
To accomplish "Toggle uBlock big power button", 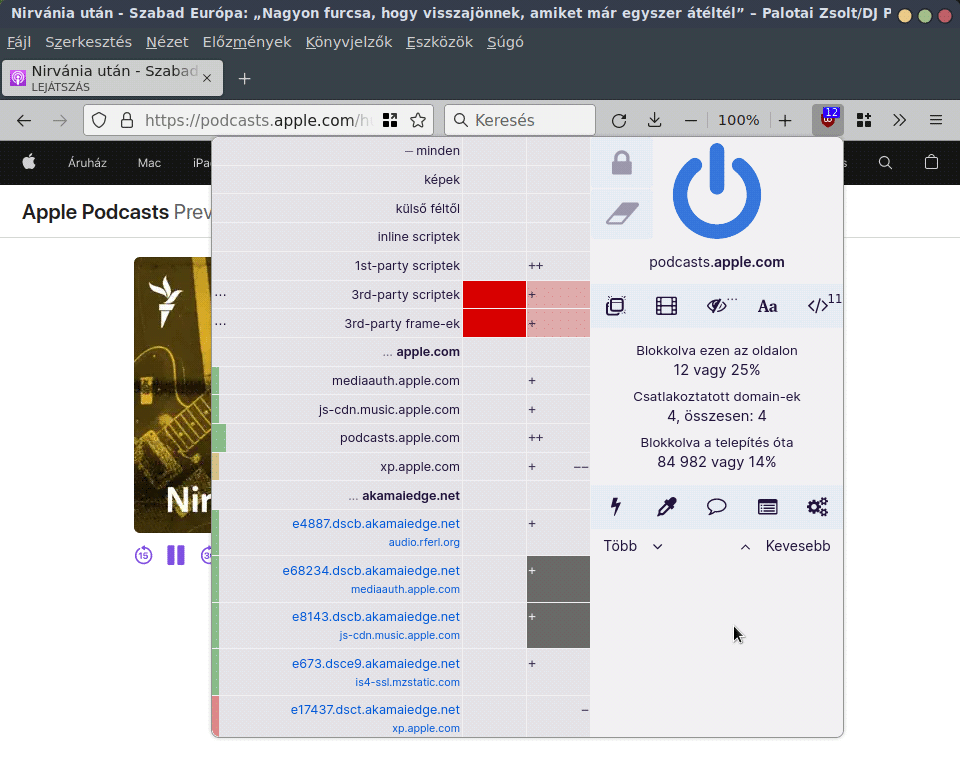I will click(716, 191).
